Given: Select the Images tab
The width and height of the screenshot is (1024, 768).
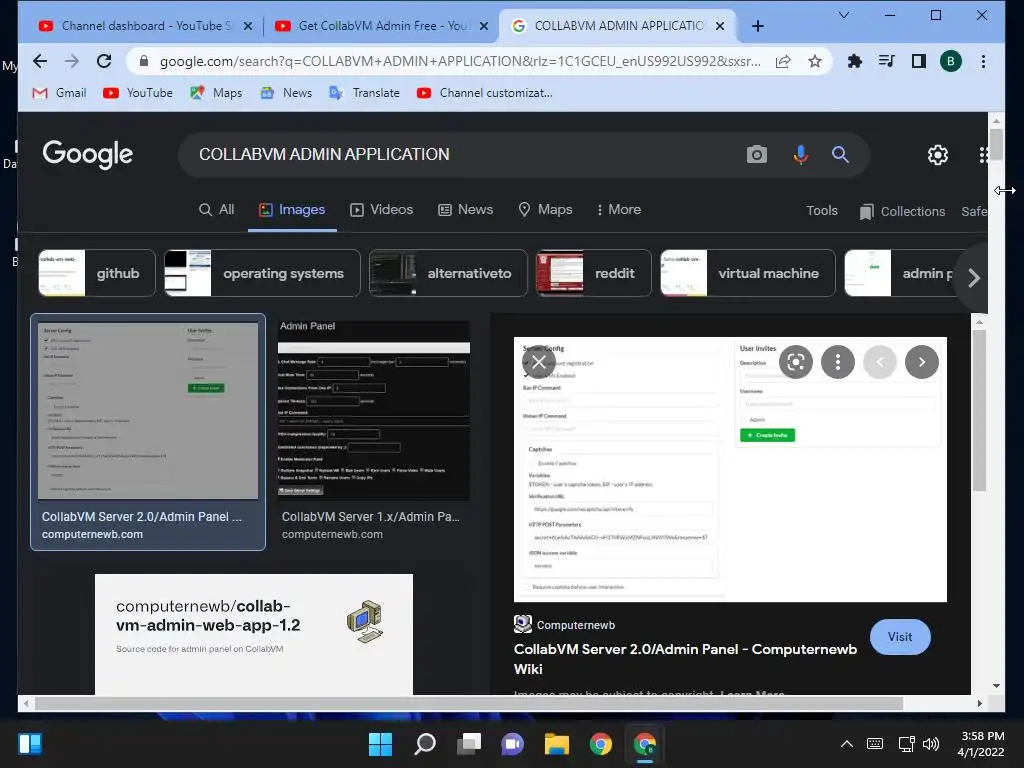Looking at the screenshot, I should [292, 210].
